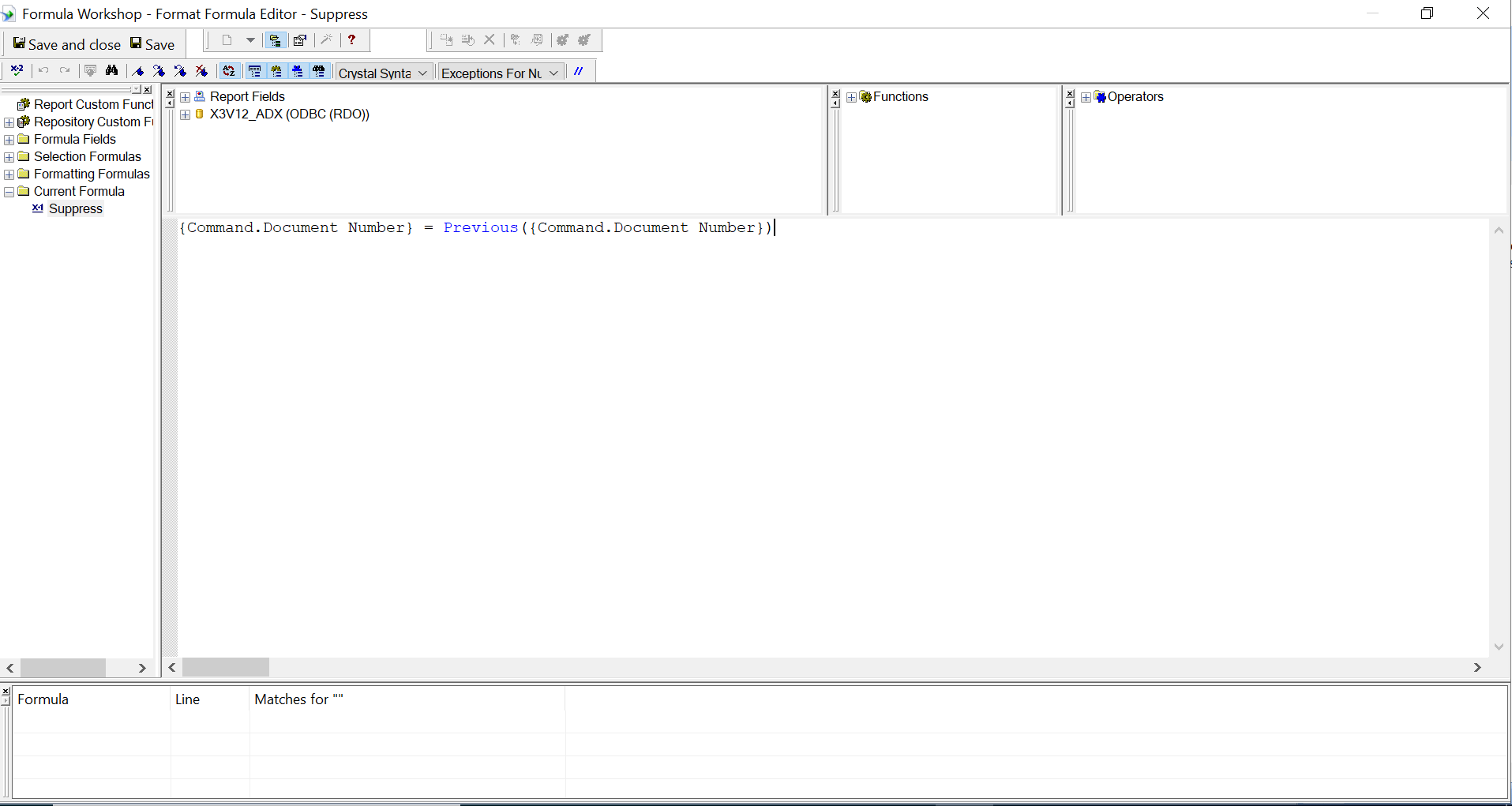This screenshot has height=806, width=1512.
Task: Toggle the Field Tree panel visibility
Action: [x=255, y=71]
